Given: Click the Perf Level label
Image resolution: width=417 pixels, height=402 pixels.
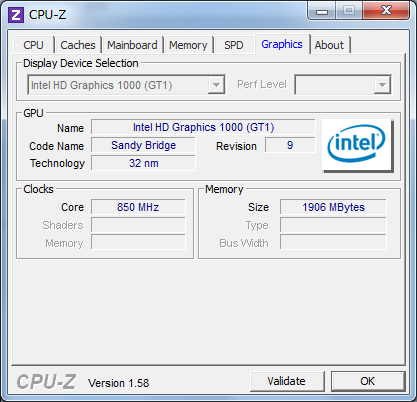Looking at the screenshot, I should [x=262, y=84].
